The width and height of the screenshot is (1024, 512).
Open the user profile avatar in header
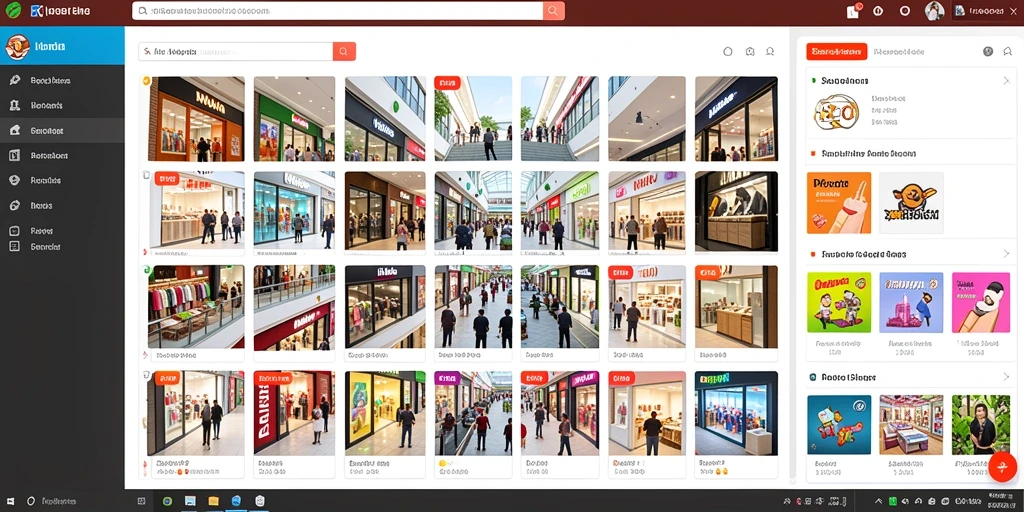[x=935, y=10]
